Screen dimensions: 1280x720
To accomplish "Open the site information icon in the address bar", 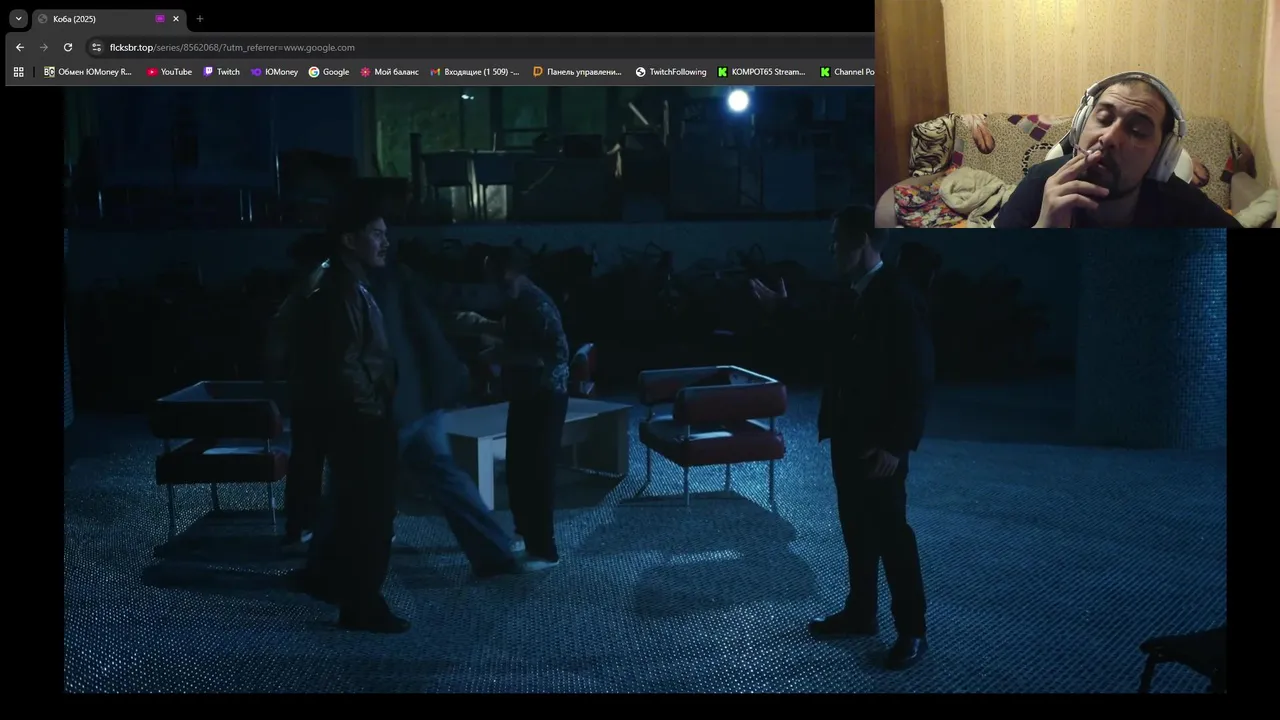I will pos(96,47).
